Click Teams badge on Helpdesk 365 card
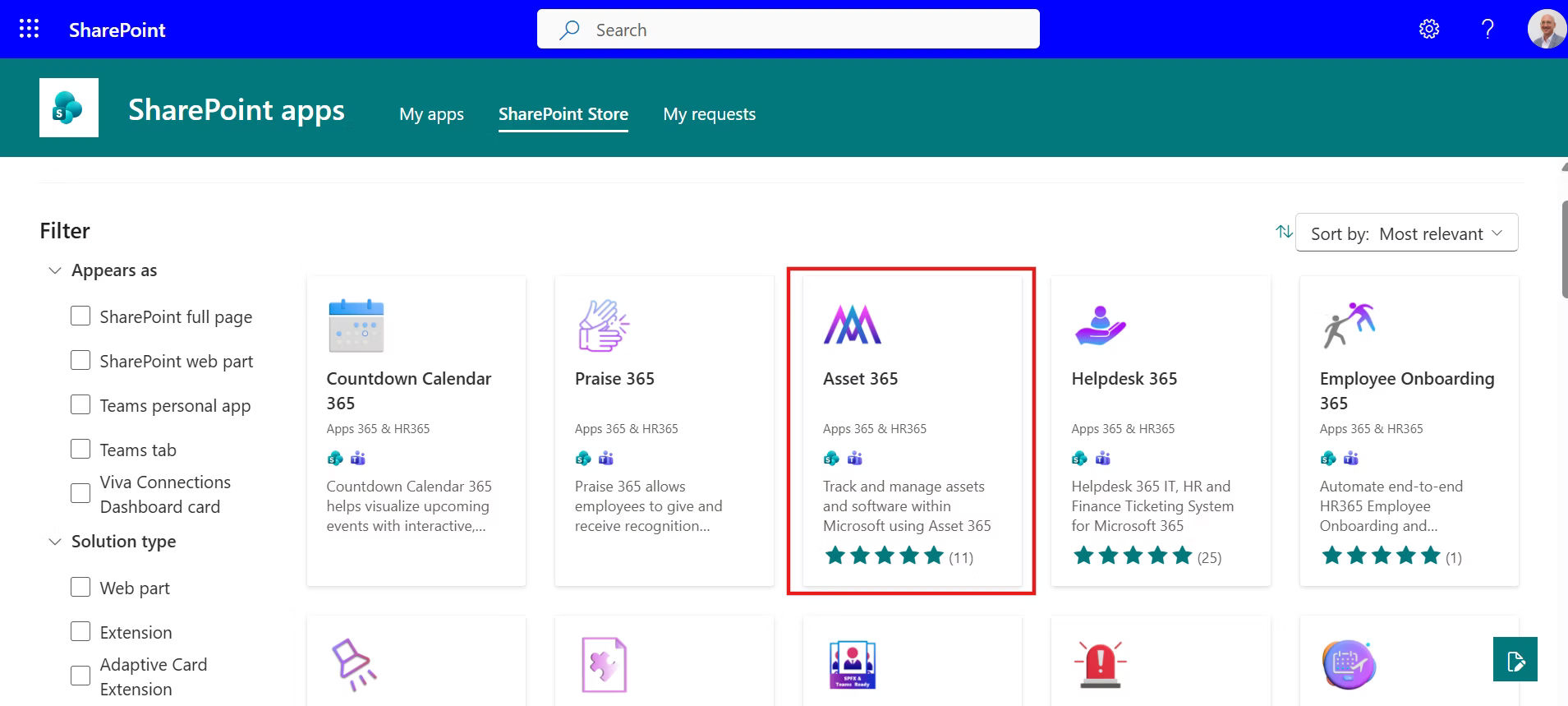Image resolution: width=1568 pixels, height=706 pixels. (x=1103, y=458)
